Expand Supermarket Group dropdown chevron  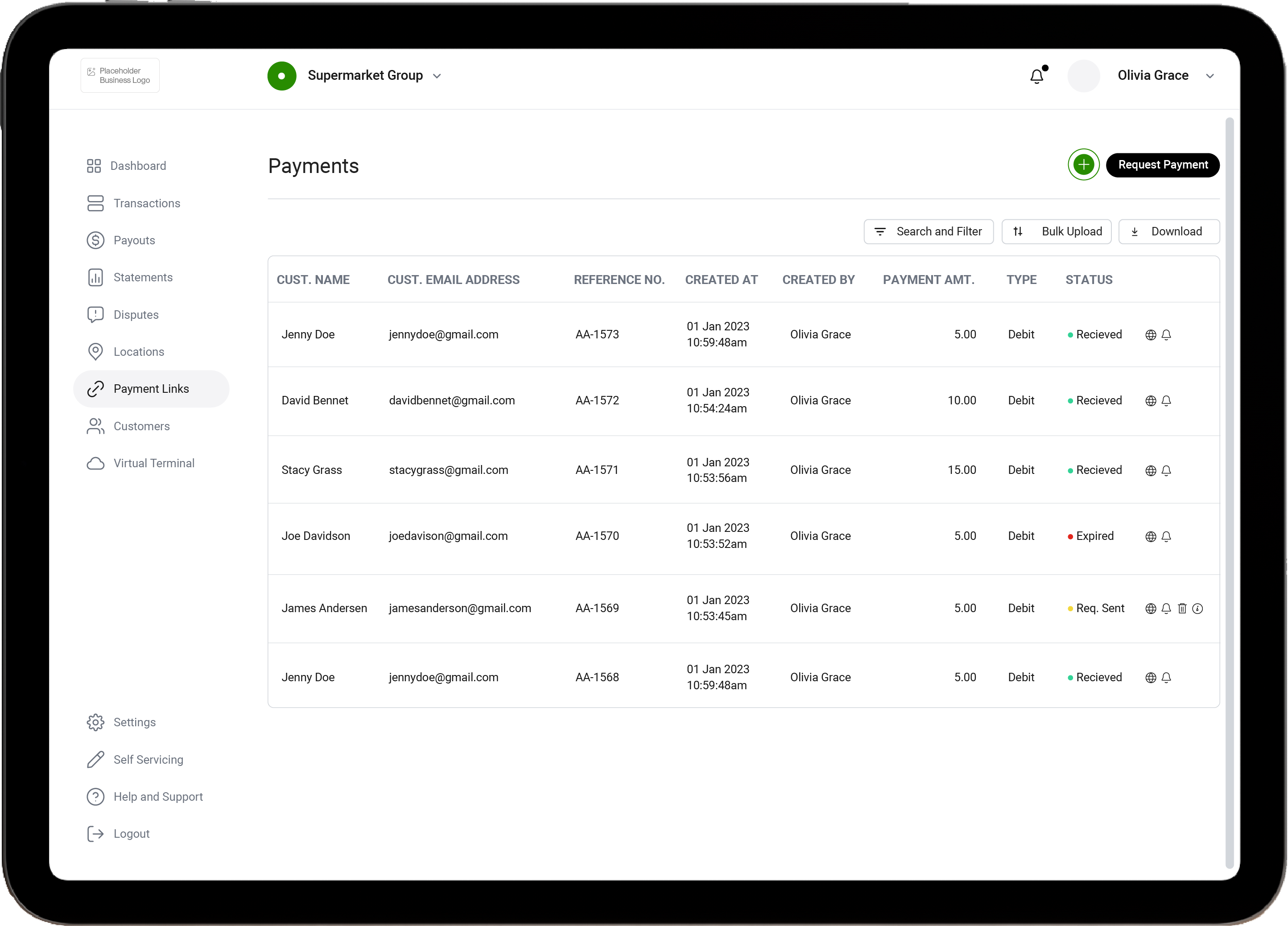437,77
